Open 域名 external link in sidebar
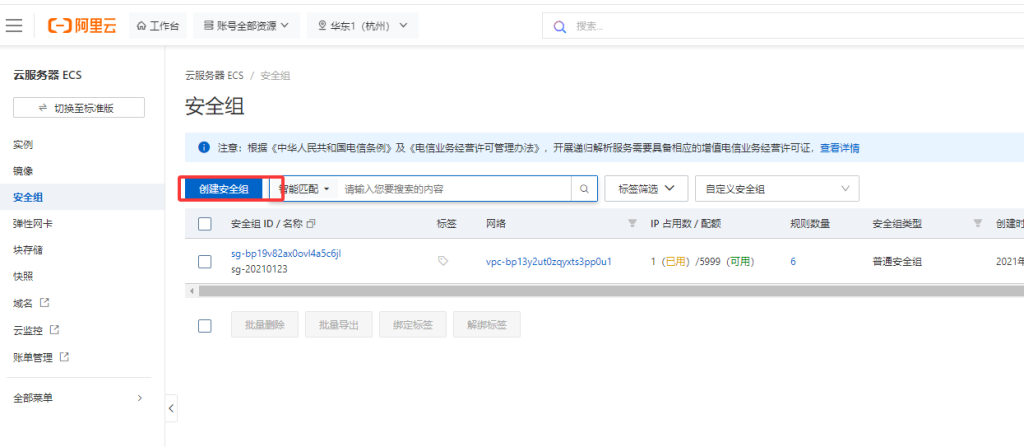This screenshot has height=447, width=1024. (31, 303)
